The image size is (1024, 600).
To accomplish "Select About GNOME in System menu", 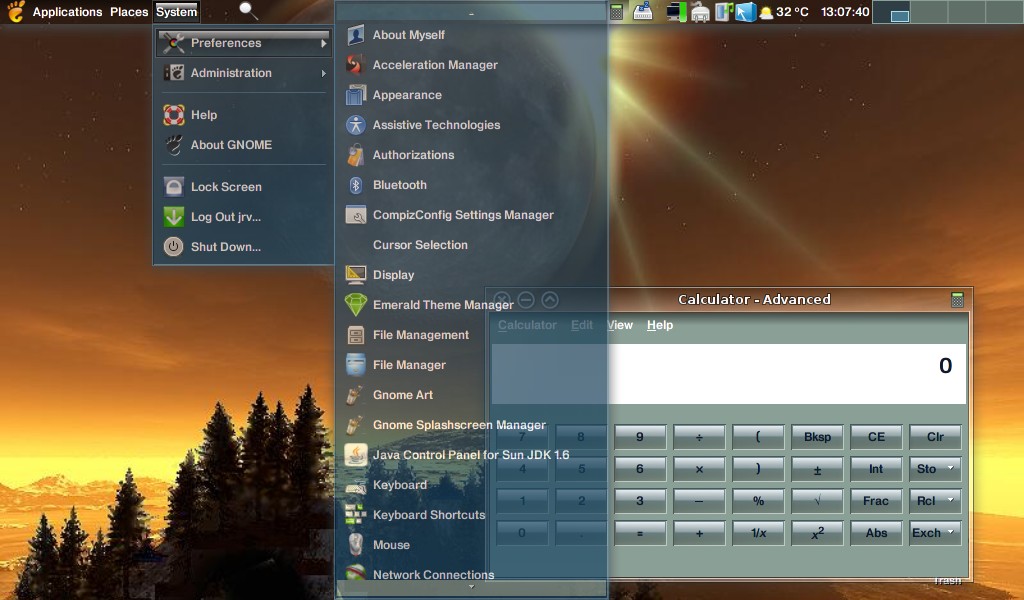I will [244, 145].
